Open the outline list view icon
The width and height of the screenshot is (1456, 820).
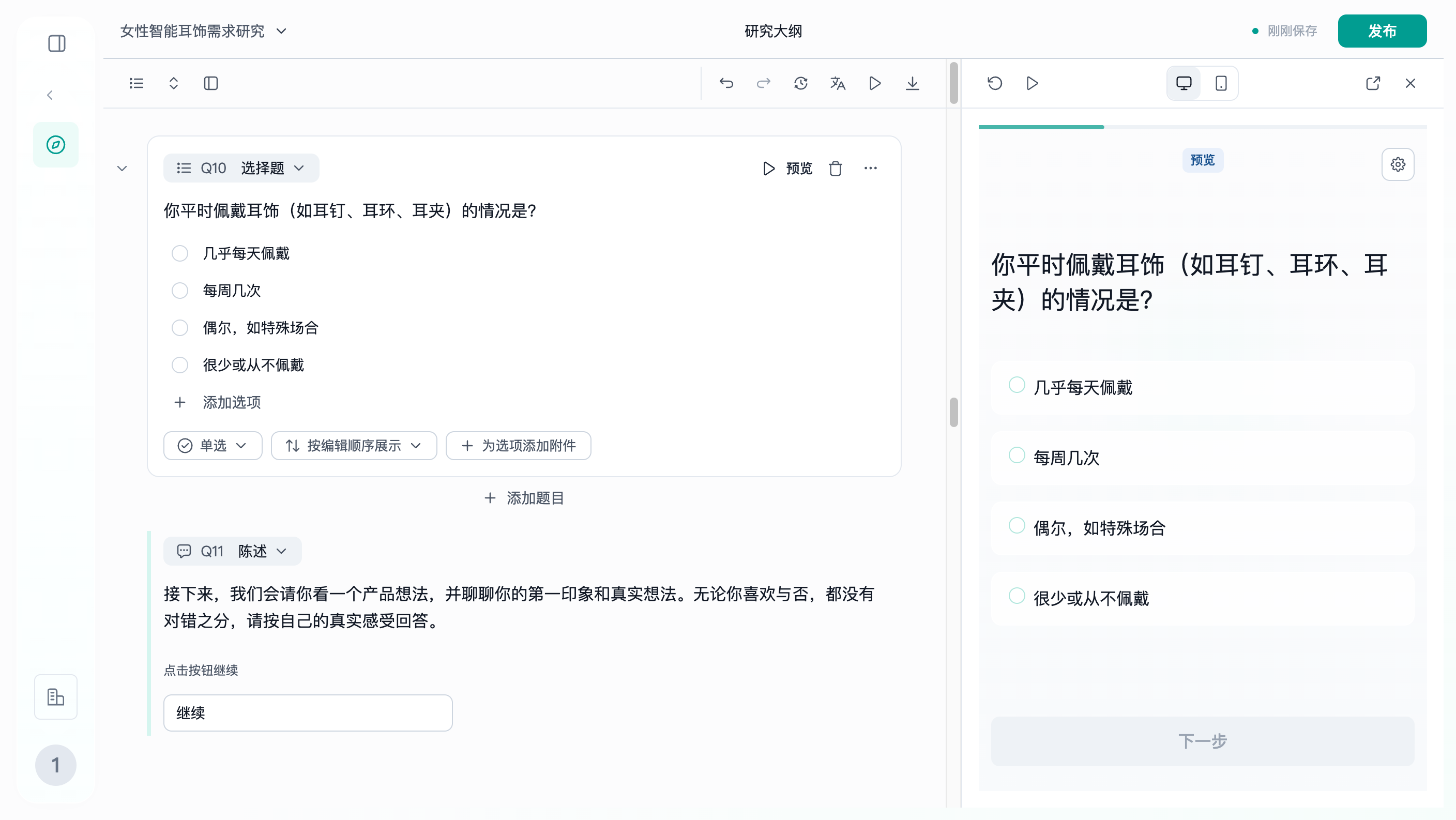tap(136, 84)
